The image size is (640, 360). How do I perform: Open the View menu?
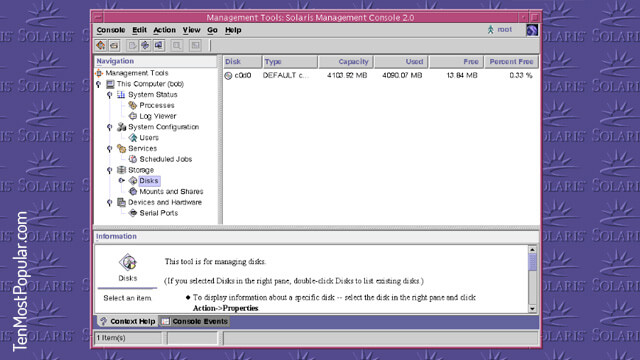[x=191, y=30]
